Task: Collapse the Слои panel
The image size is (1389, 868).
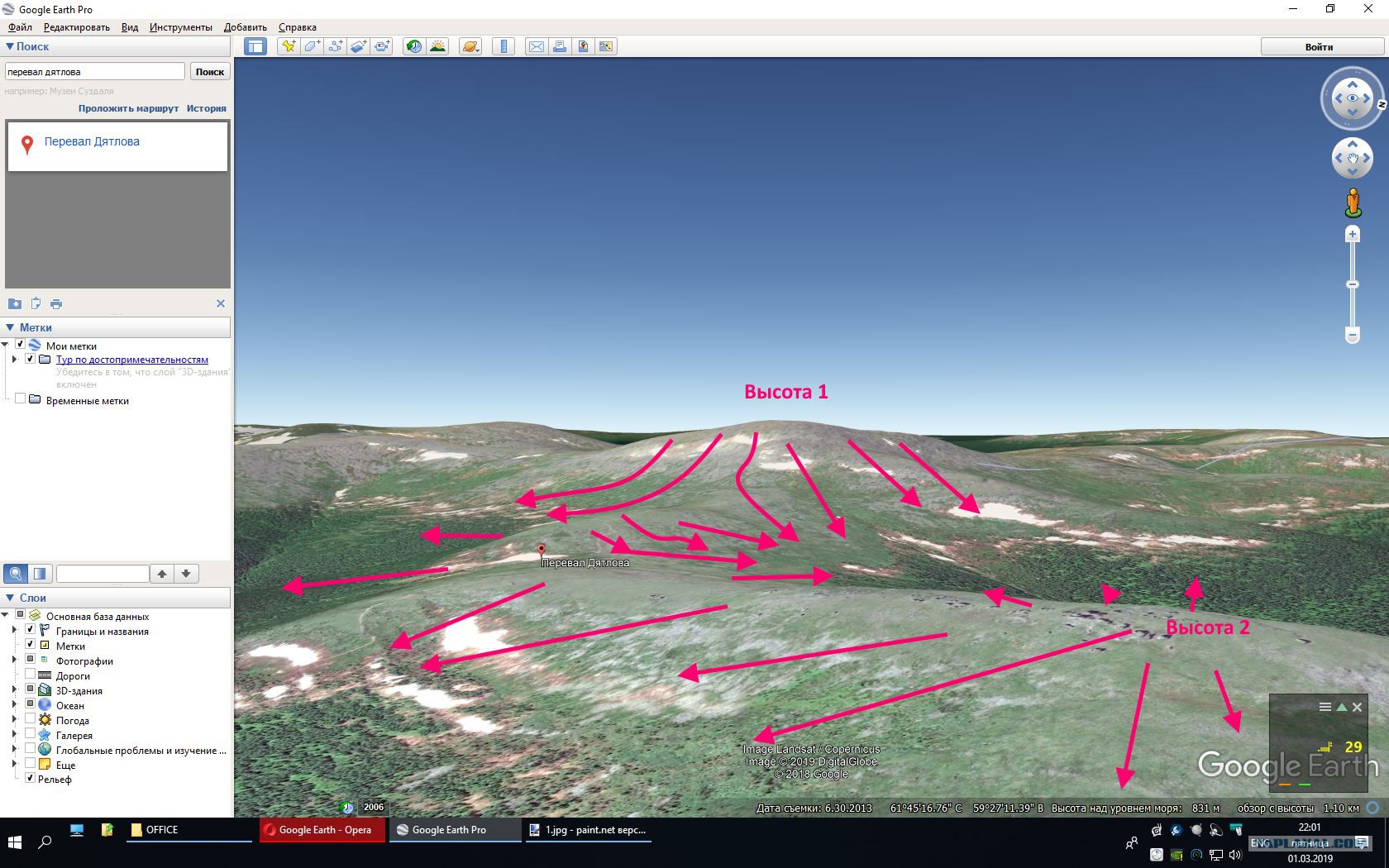Action: 10,598
